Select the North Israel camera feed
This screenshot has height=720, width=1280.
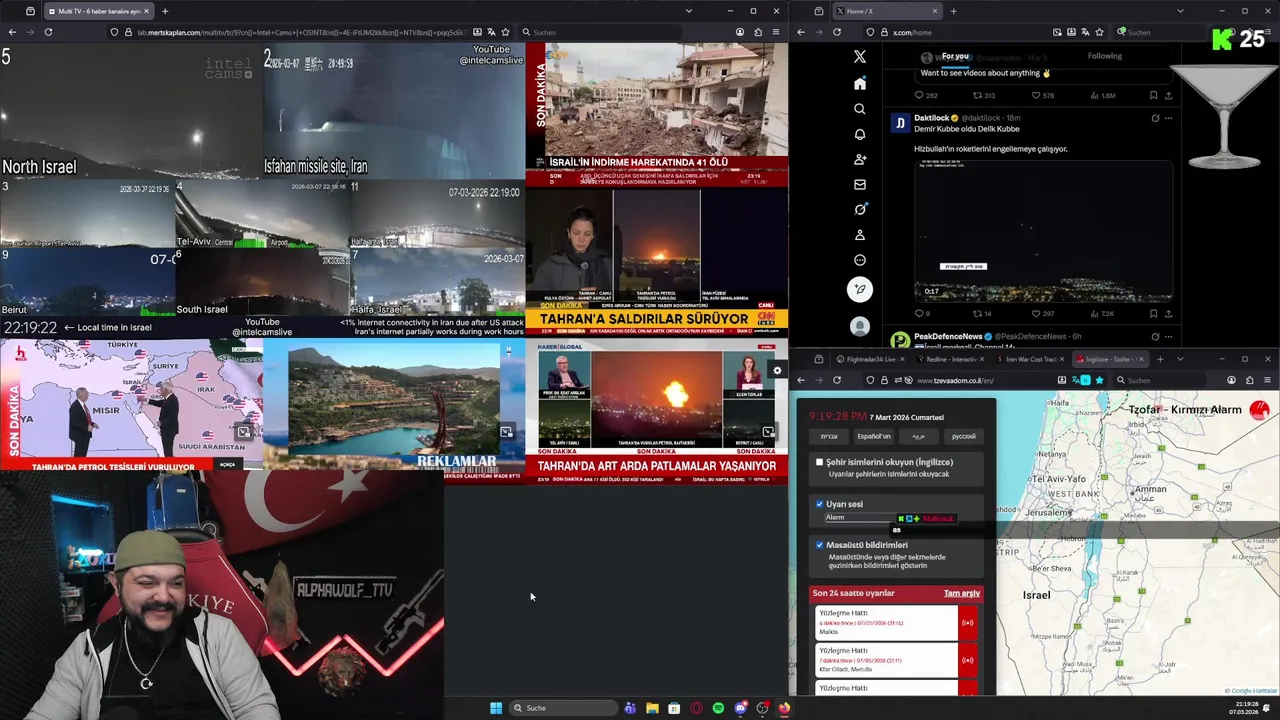click(131, 110)
